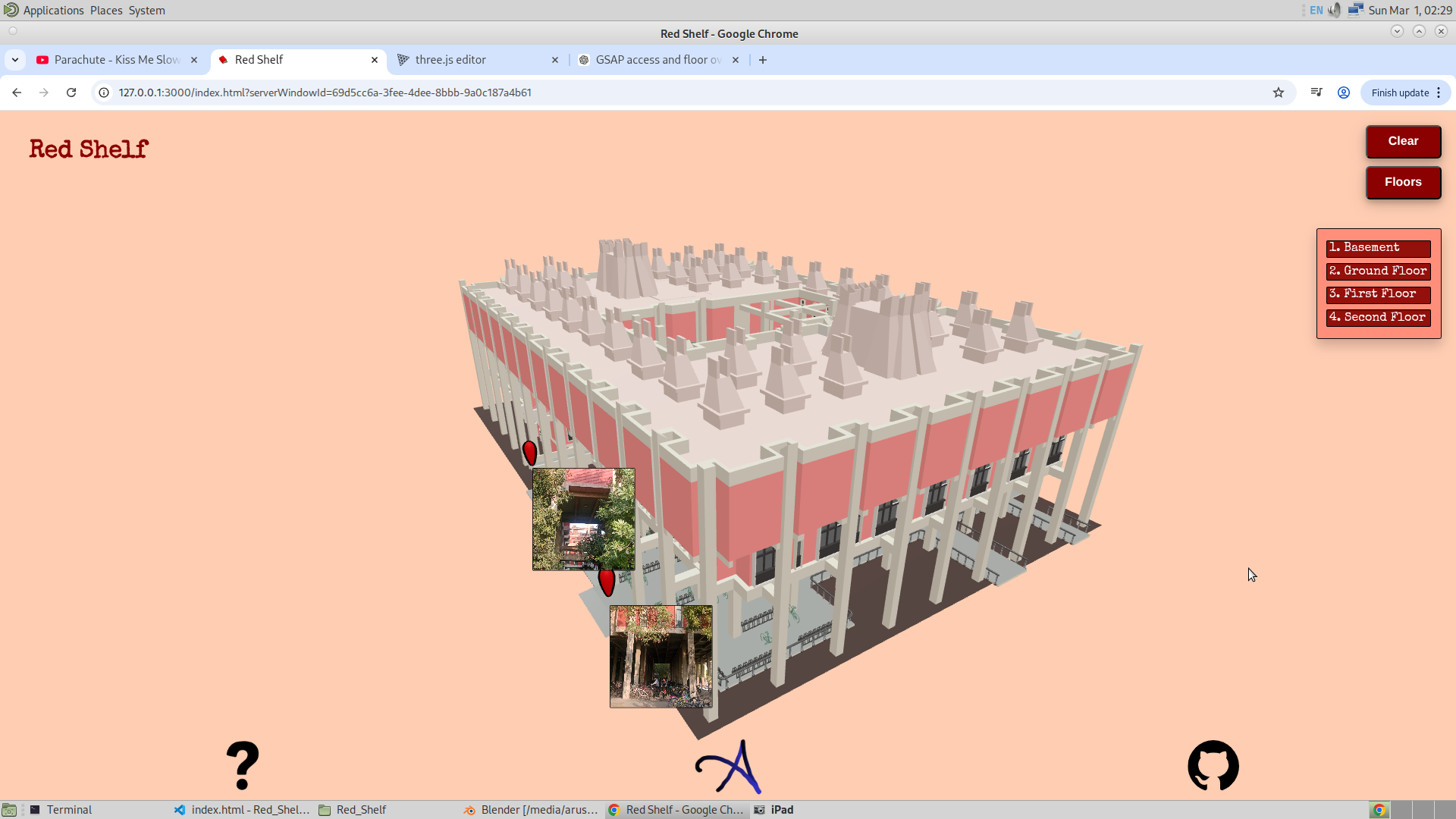Image resolution: width=1456 pixels, height=819 pixels.
Task: Select 4. Second Floor in the floor list
Action: (1376, 318)
